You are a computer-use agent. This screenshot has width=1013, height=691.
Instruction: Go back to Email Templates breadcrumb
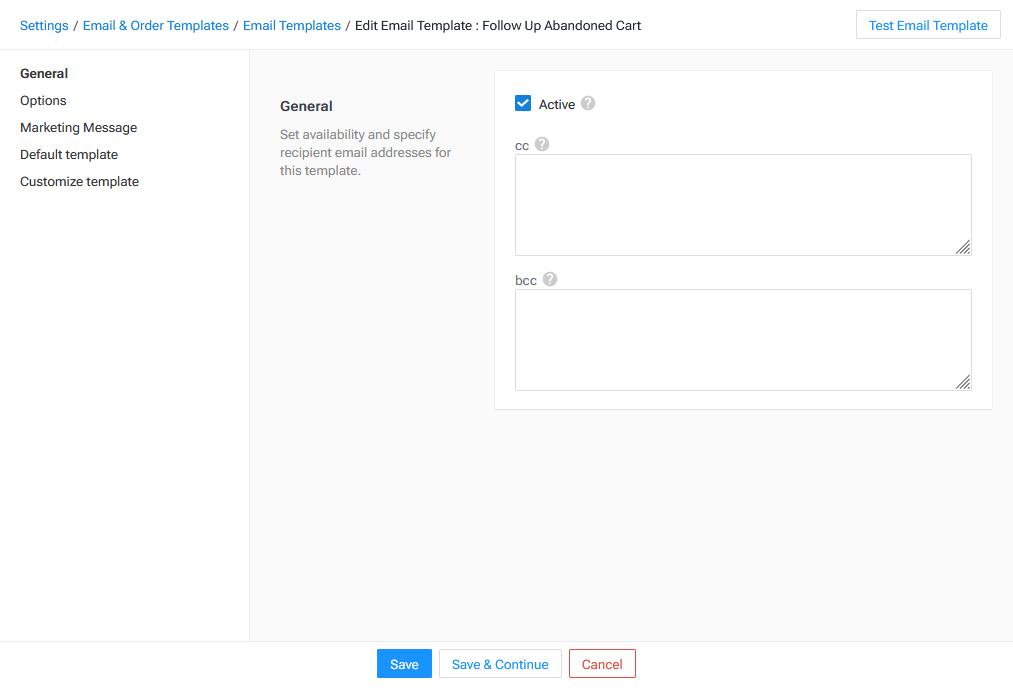(292, 25)
